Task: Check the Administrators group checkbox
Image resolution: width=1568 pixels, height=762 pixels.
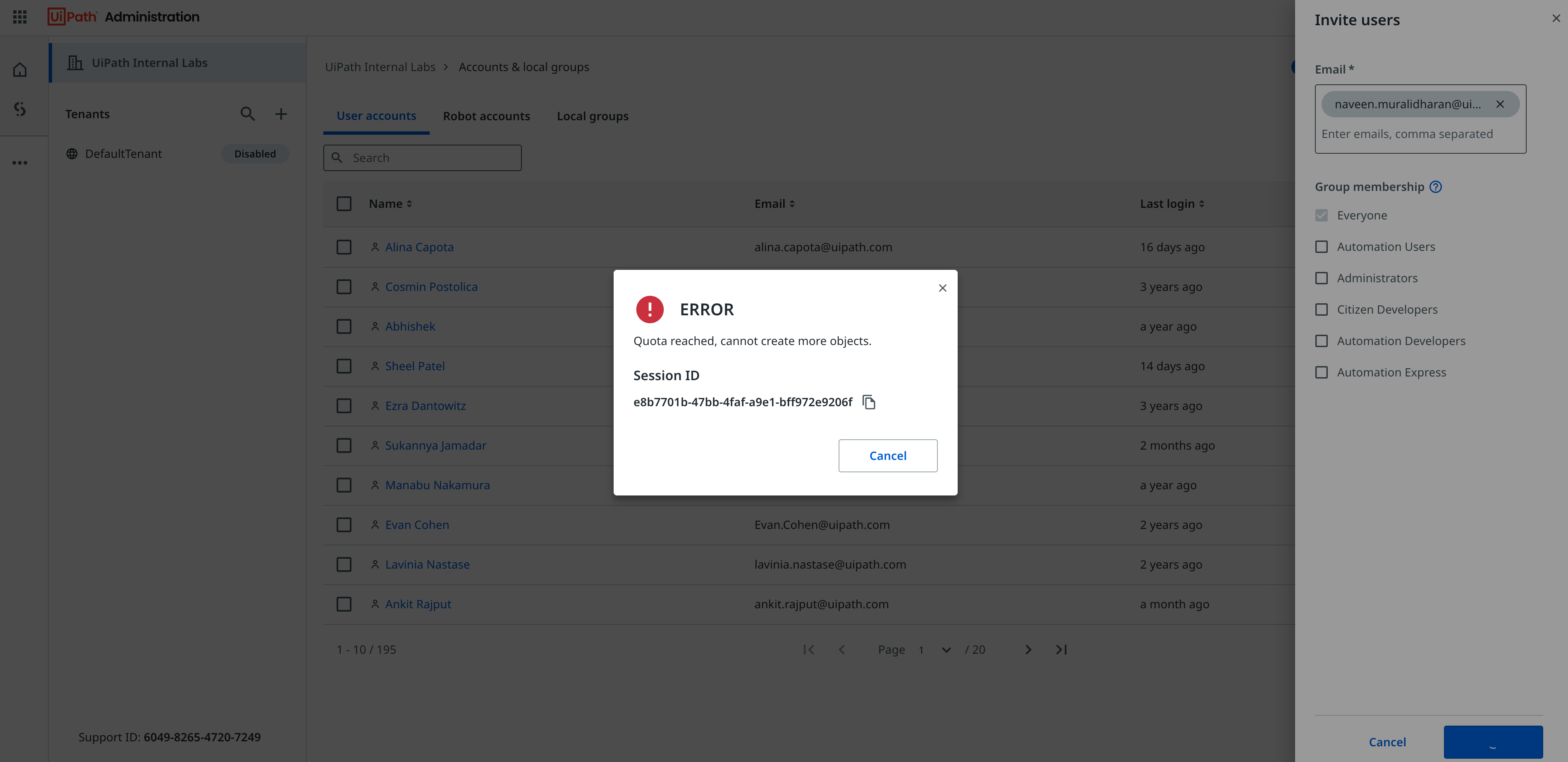Action: pos(1322,278)
